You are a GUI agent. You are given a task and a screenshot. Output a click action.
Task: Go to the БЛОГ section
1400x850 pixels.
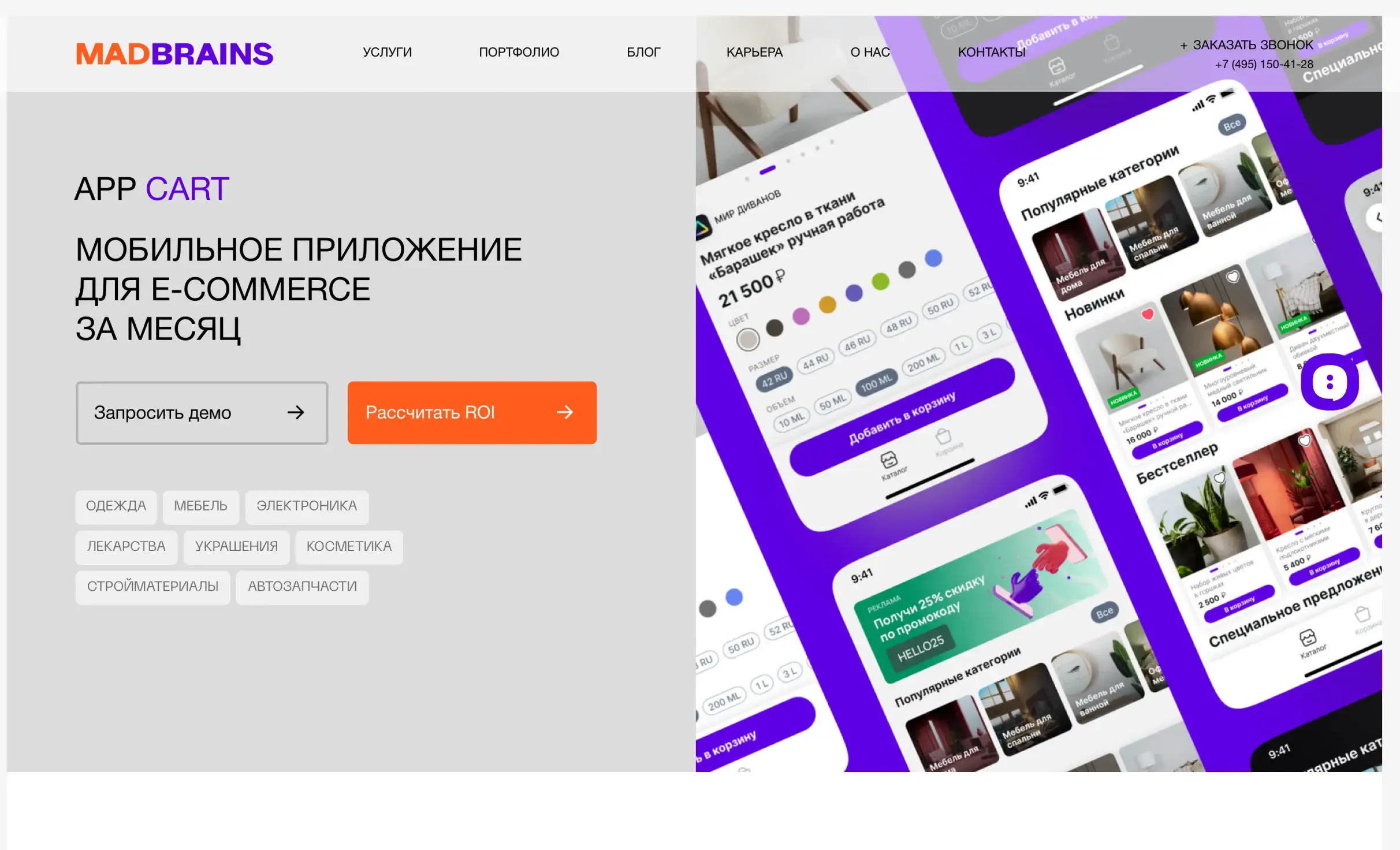(x=643, y=52)
